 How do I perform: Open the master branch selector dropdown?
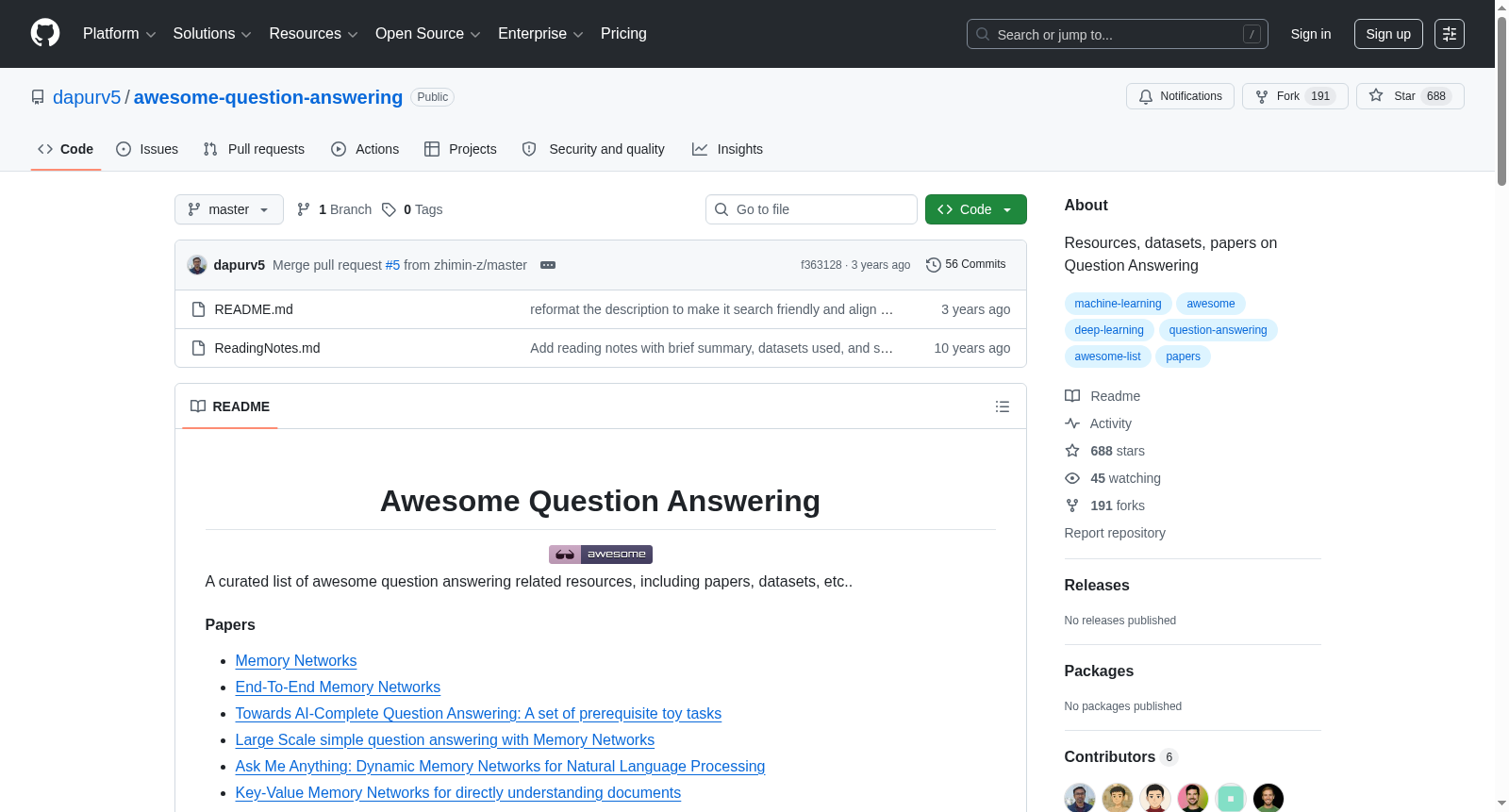(x=229, y=209)
